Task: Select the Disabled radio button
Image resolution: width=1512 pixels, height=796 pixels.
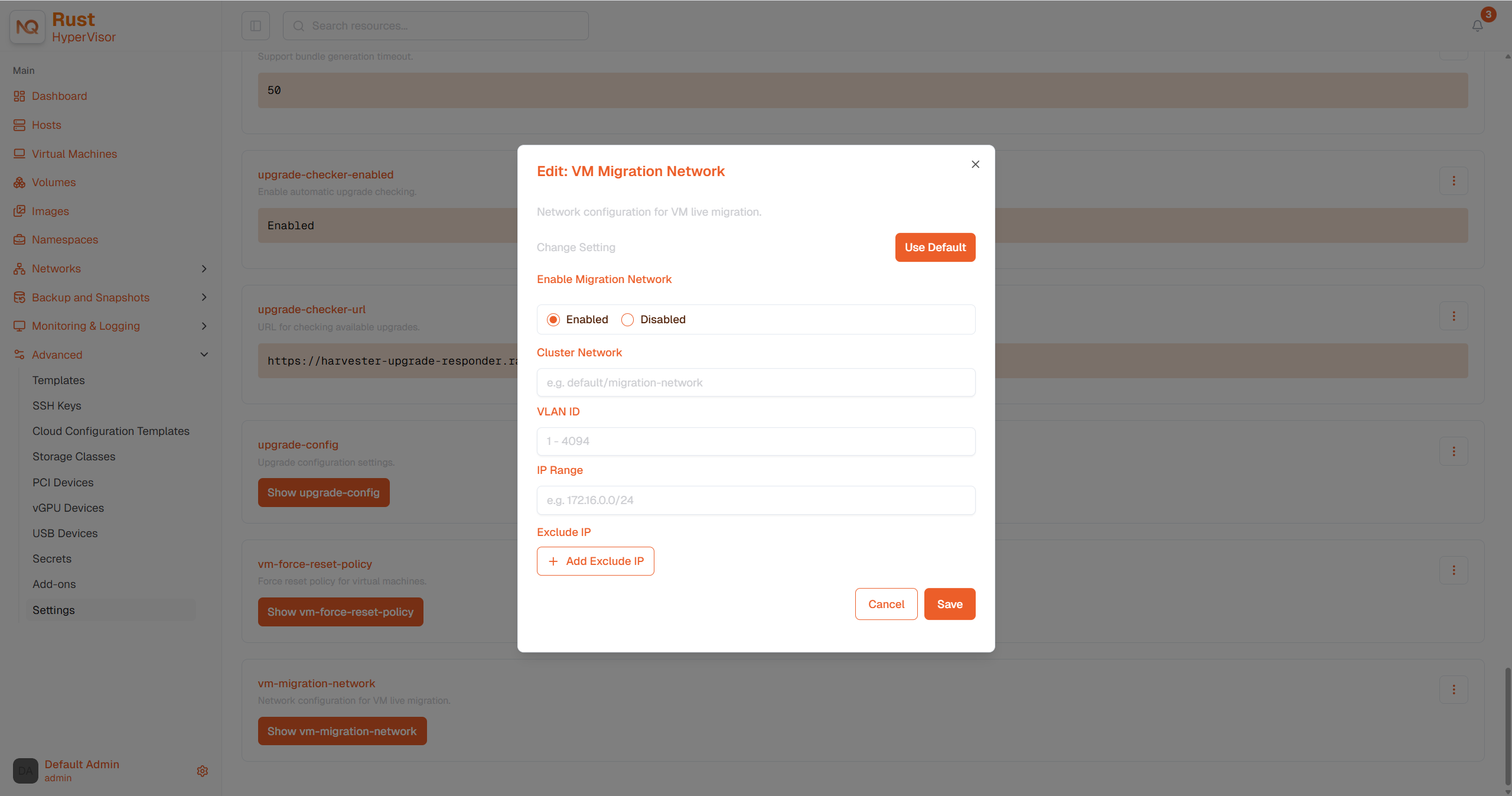Action: click(x=627, y=320)
